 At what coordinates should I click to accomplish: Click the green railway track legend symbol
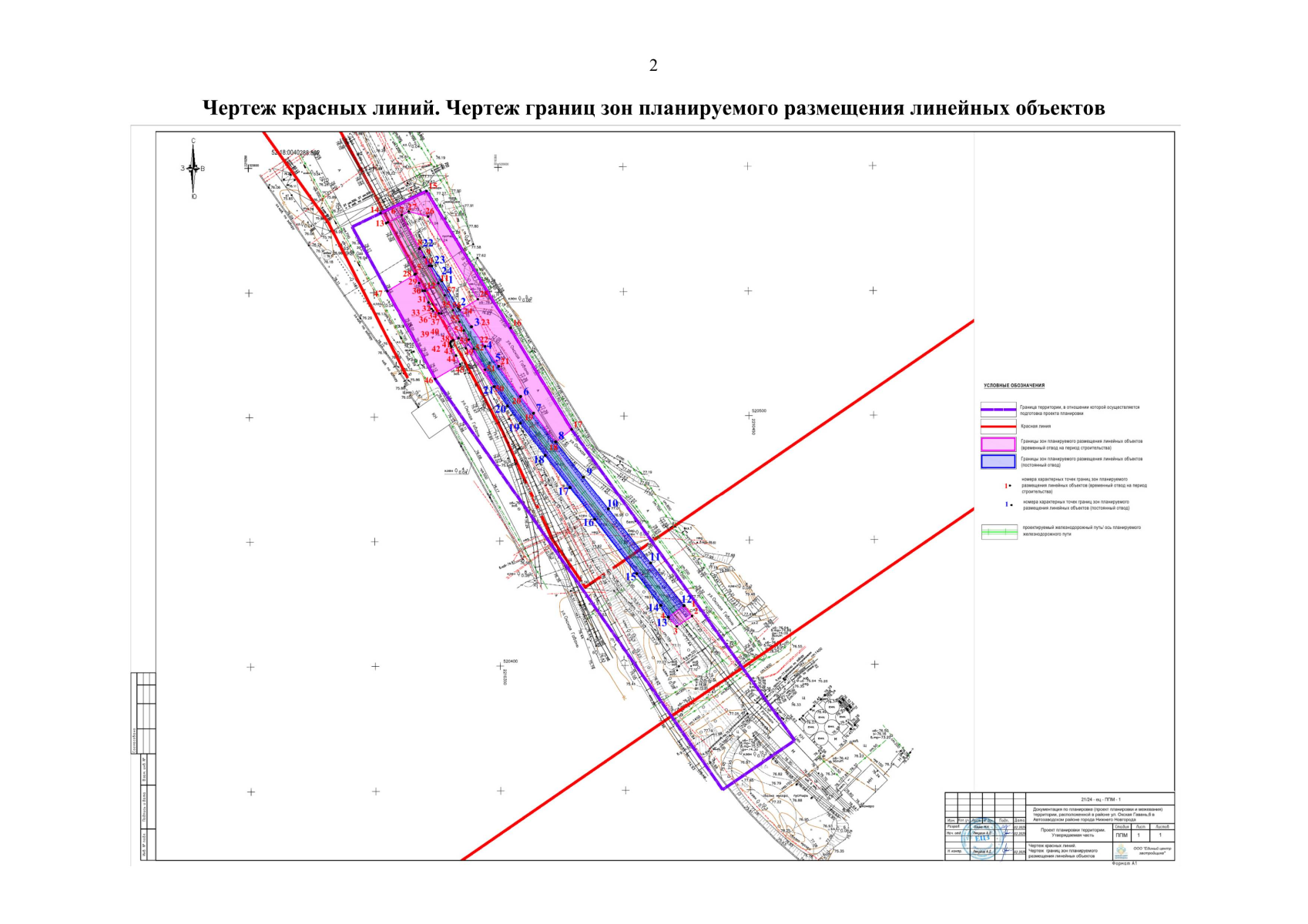(998, 531)
